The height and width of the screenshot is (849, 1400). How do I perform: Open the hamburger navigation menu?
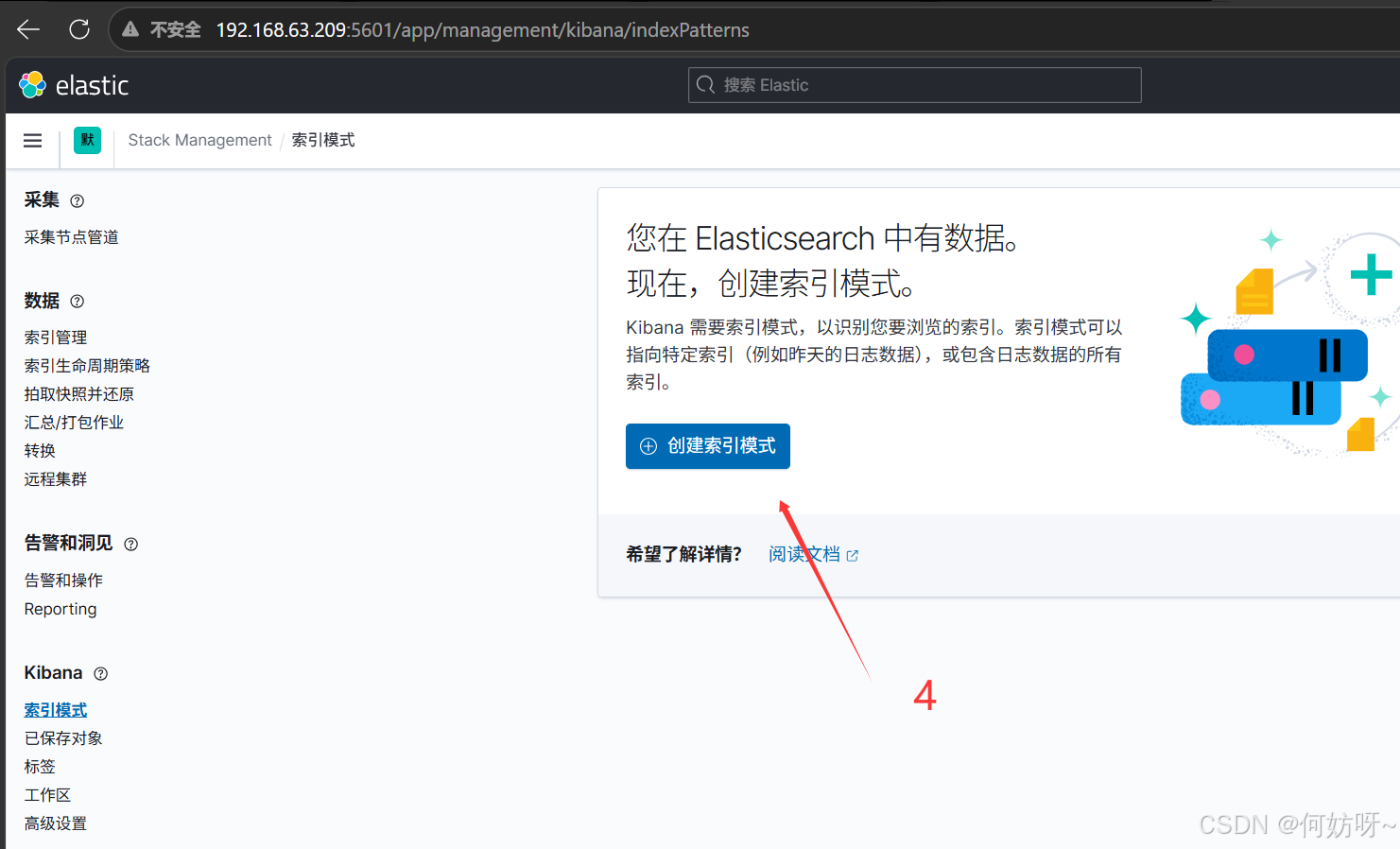[32, 140]
